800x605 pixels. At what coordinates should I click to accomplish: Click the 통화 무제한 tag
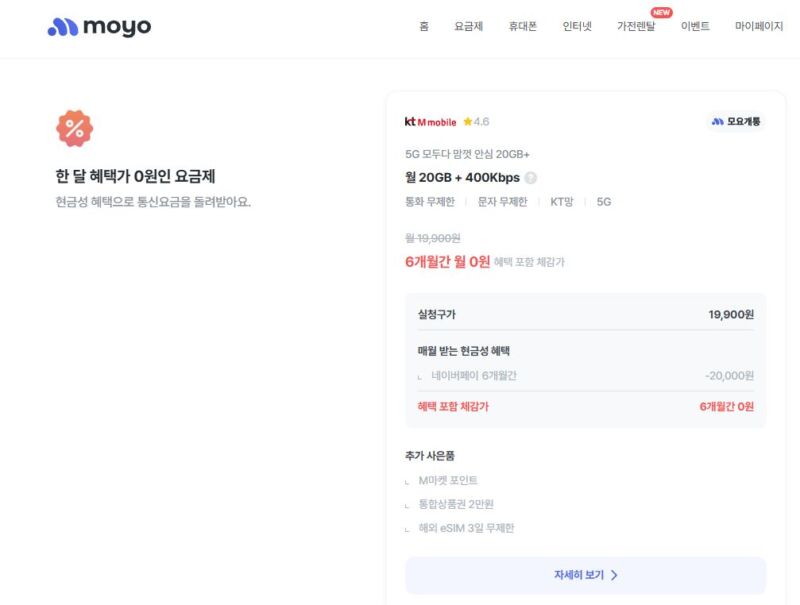430,202
